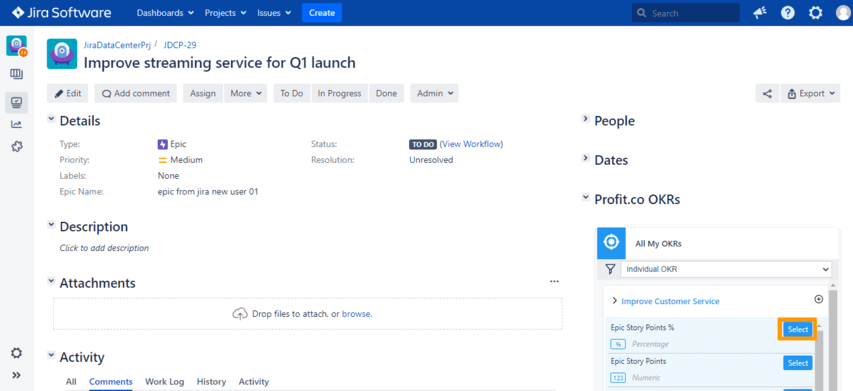Click the large project avatar beside the title
853x391 pixels.
pos(61,54)
